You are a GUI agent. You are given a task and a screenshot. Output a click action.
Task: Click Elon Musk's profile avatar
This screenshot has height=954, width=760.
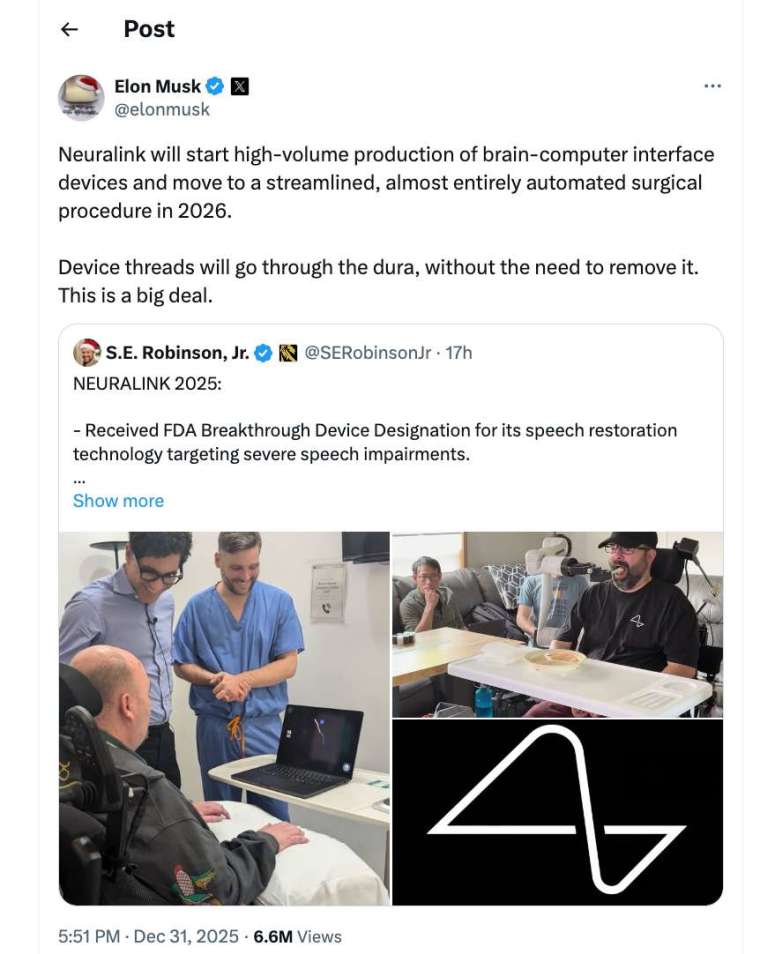click(81, 97)
